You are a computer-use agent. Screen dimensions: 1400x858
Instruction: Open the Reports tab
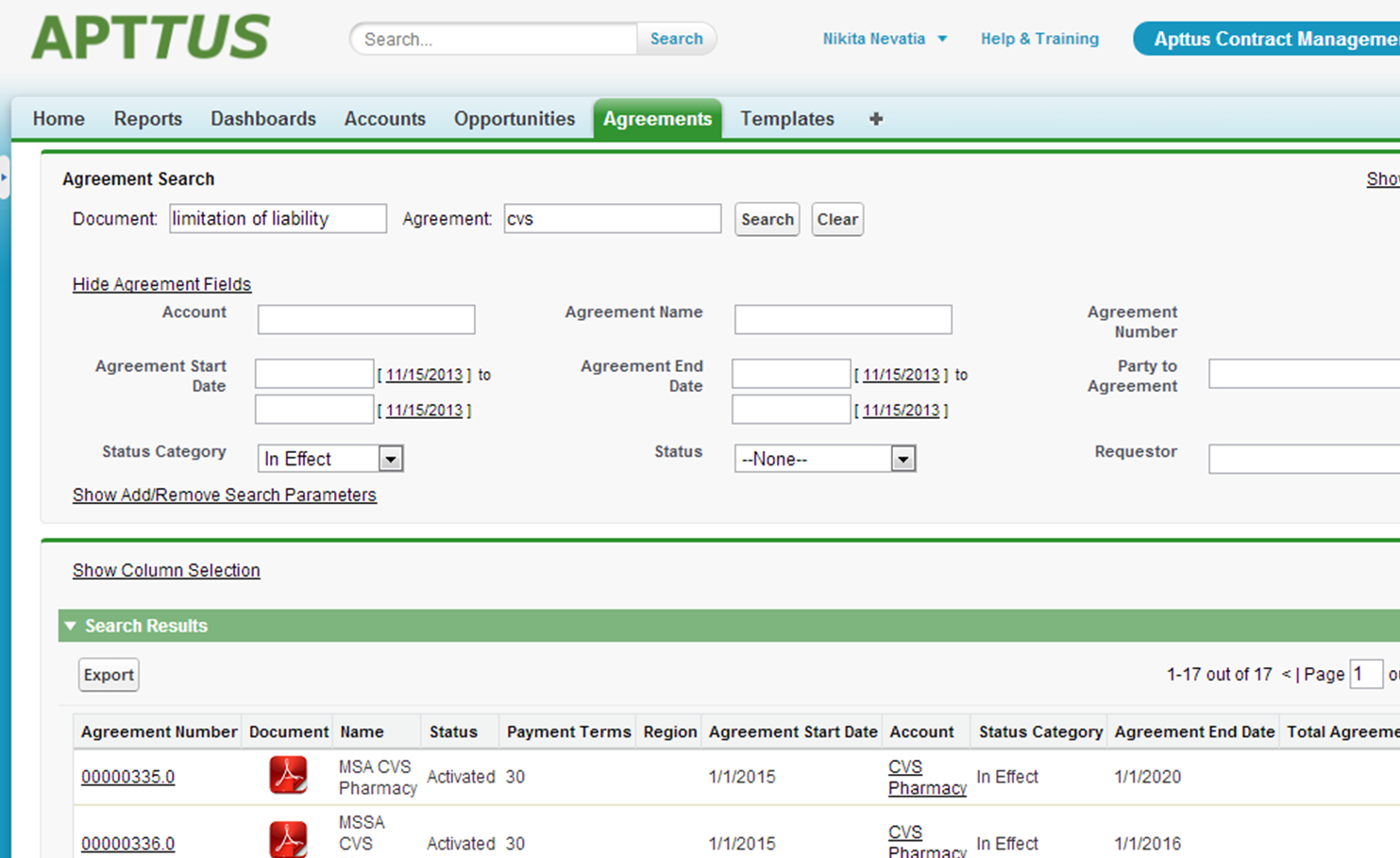coord(148,119)
